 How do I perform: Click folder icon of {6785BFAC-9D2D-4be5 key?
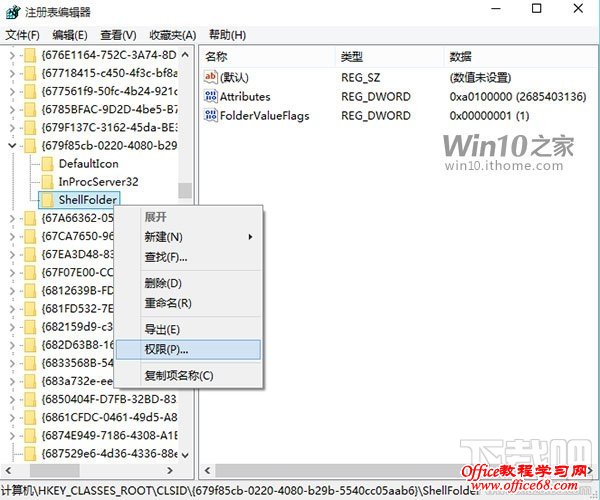click(30, 109)
